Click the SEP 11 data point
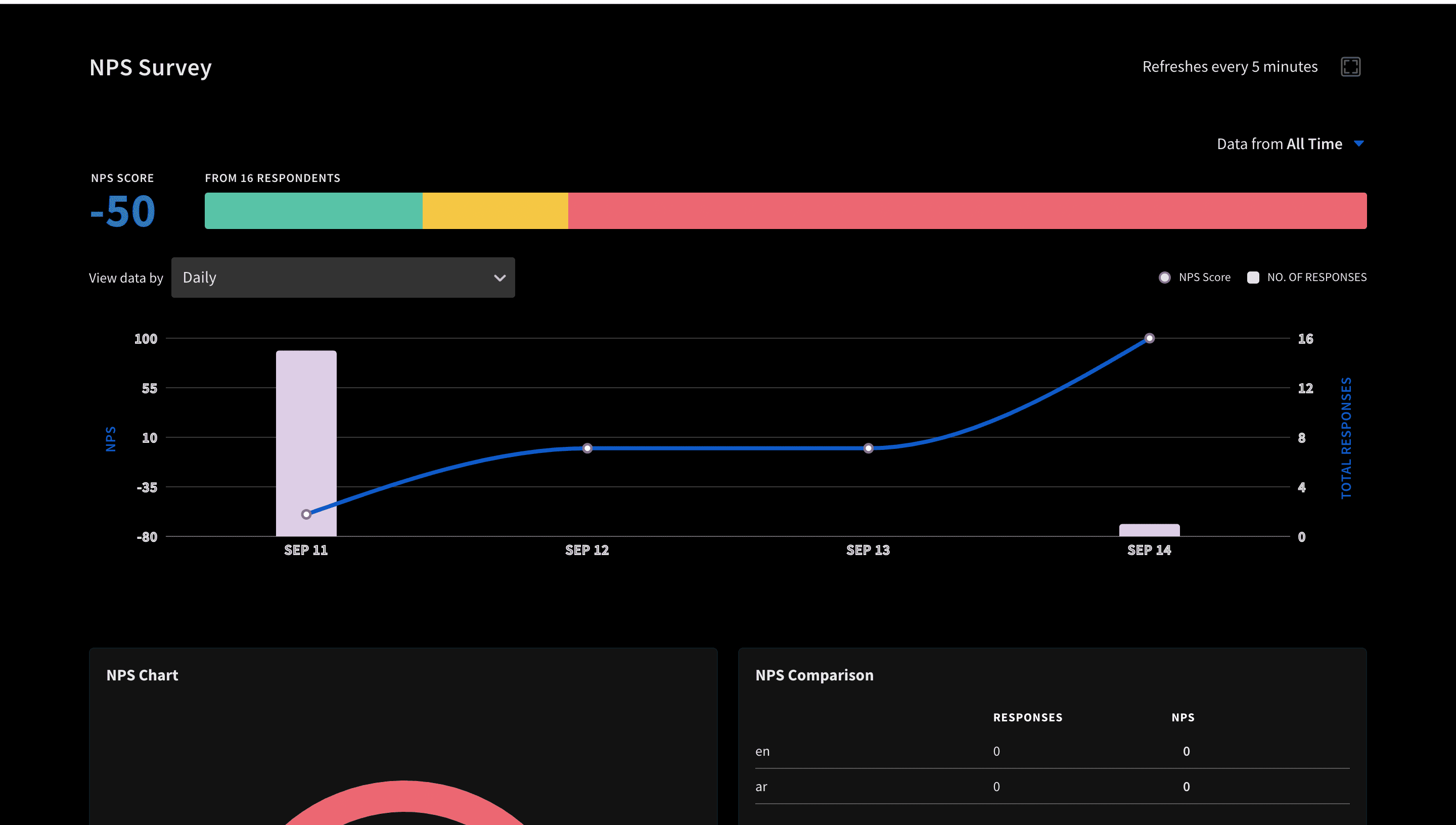 [x=306, y=515]
